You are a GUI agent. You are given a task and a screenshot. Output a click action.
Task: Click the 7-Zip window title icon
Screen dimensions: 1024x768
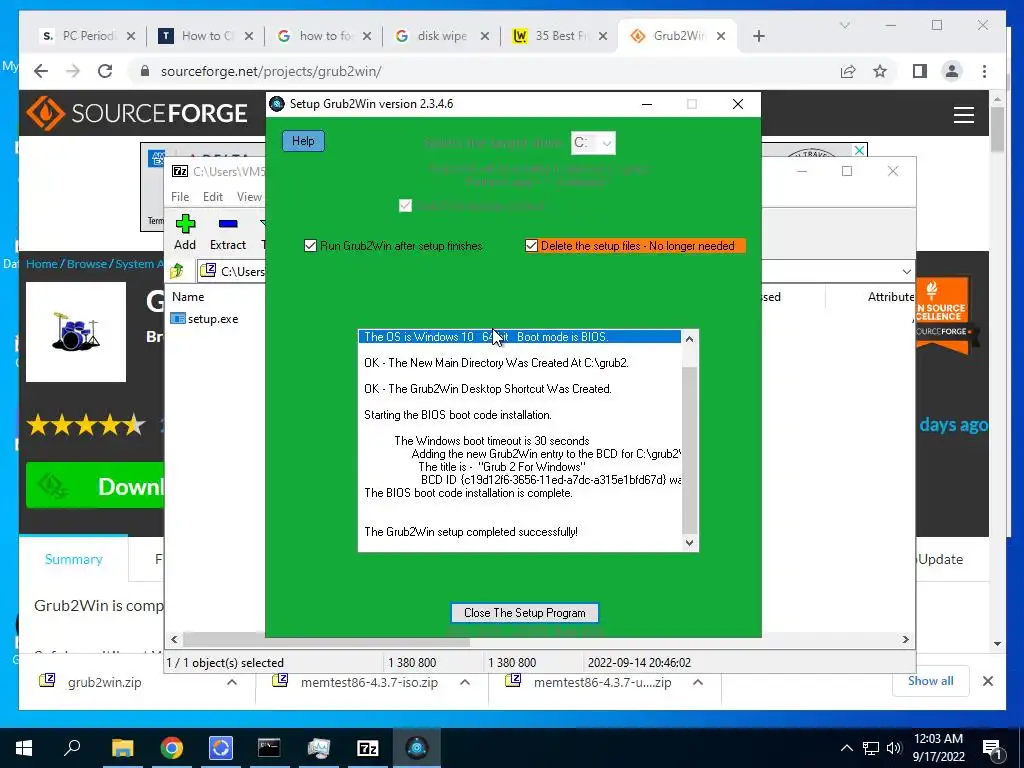(180, 171)
